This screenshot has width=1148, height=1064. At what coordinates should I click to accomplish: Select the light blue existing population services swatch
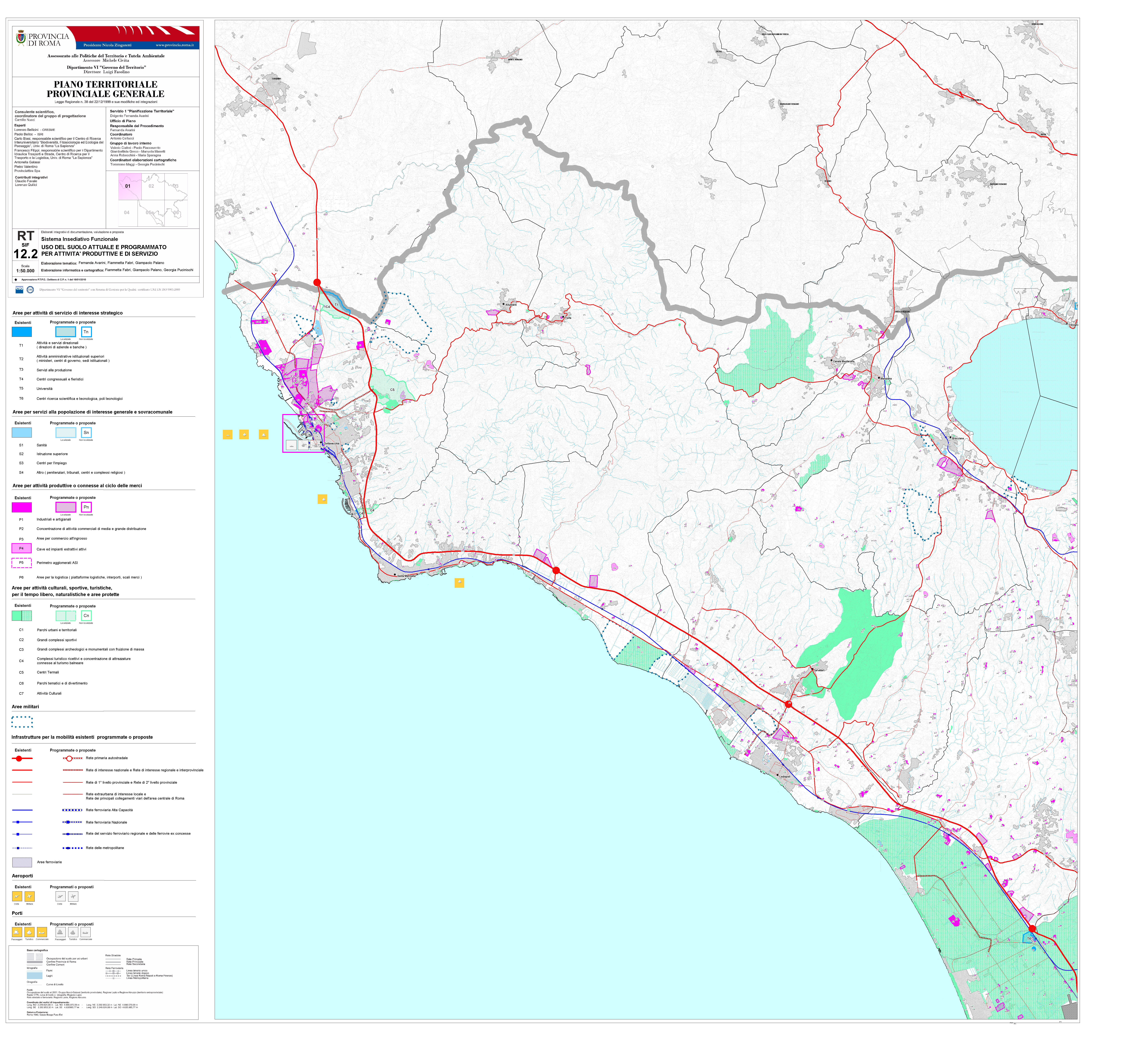pos(22,432)
